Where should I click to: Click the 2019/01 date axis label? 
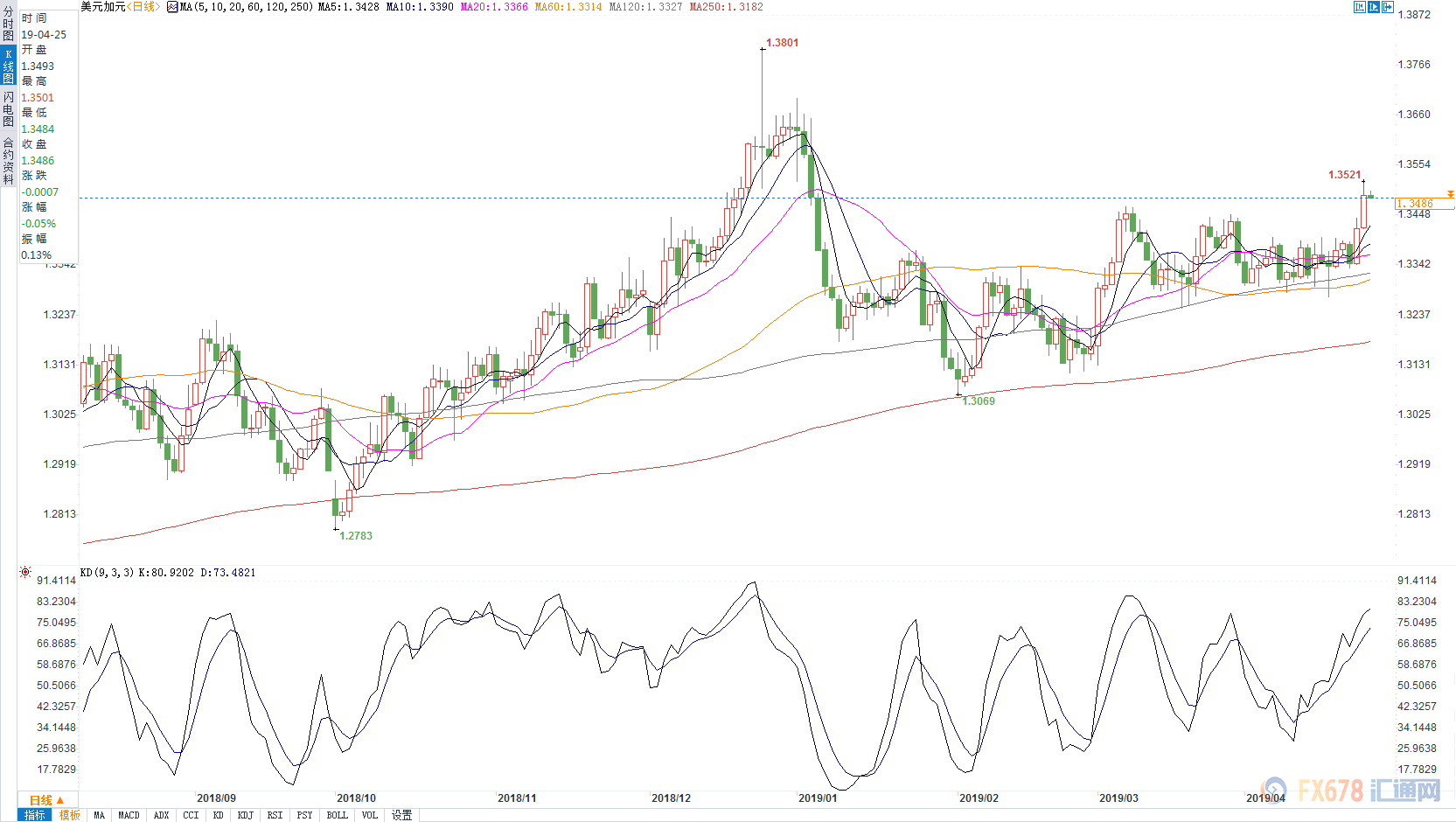click(x=818, y=798)
